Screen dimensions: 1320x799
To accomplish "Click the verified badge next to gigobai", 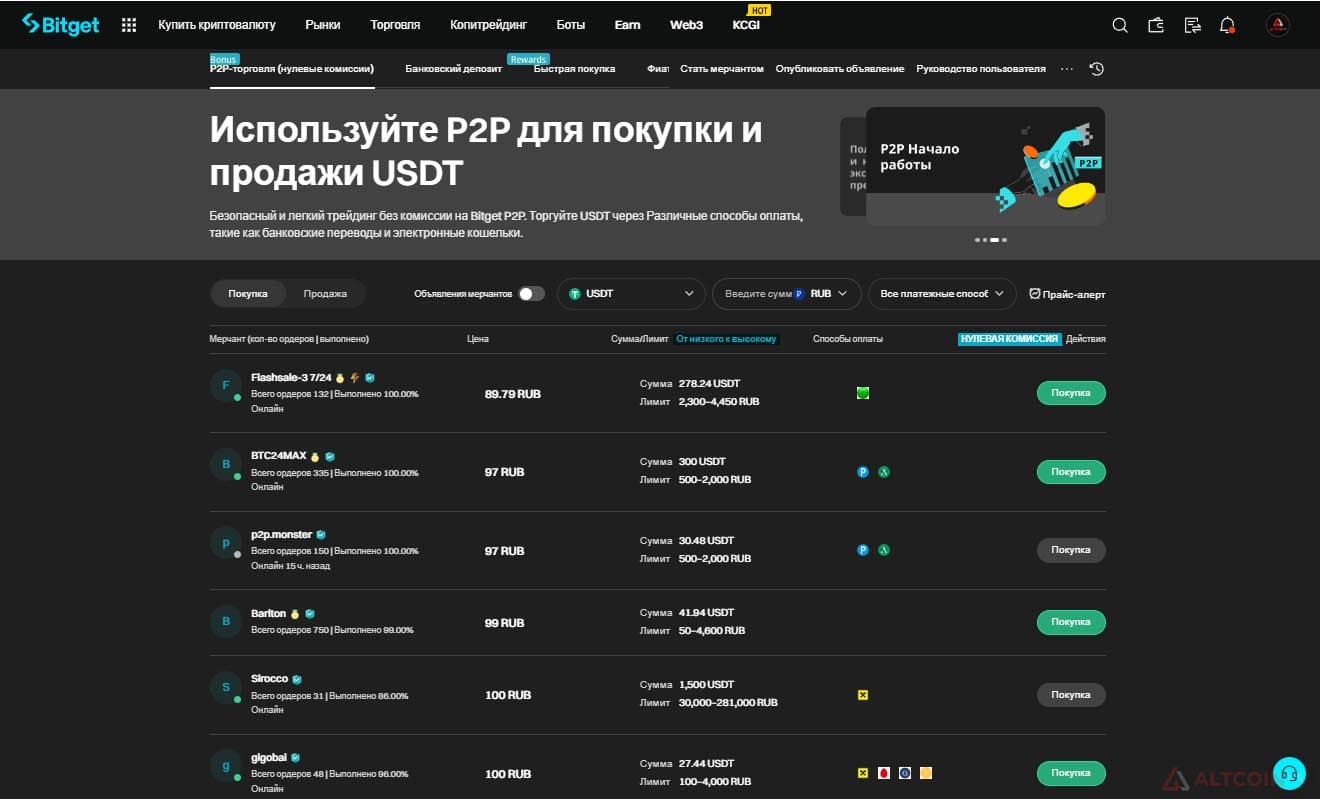I will (x=296, y=758).
